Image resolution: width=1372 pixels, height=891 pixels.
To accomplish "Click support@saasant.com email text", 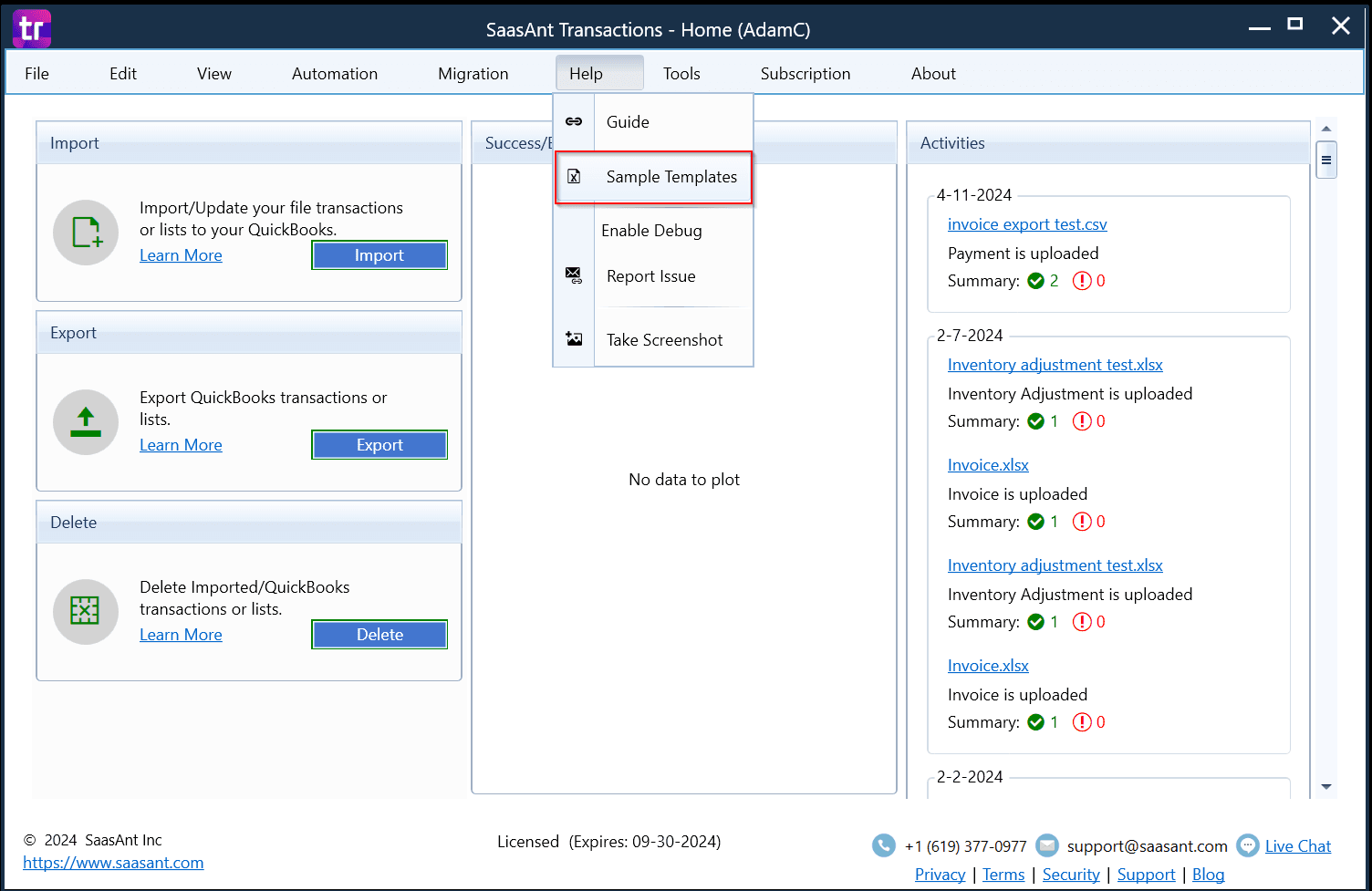I will (1148, 846).
